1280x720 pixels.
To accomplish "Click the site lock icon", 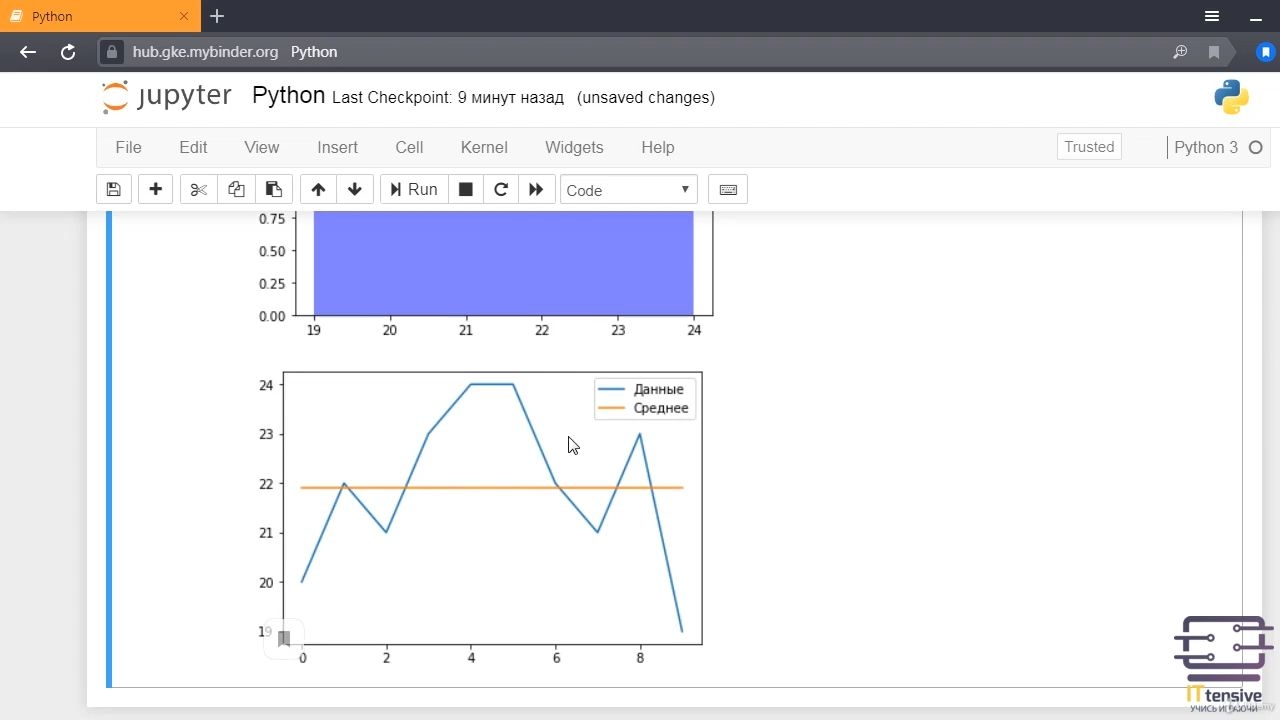I will click(x=113, y=52).
